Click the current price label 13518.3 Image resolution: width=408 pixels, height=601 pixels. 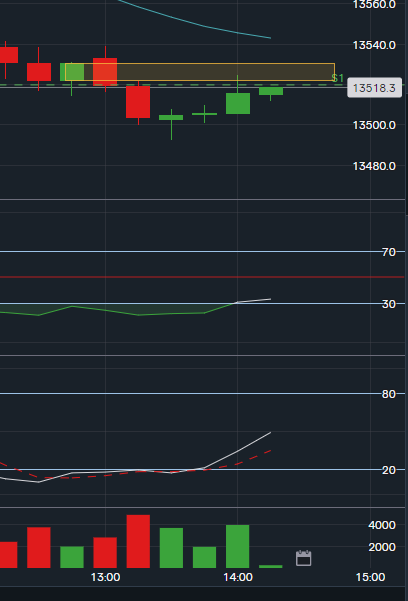[x=374, y=88]
